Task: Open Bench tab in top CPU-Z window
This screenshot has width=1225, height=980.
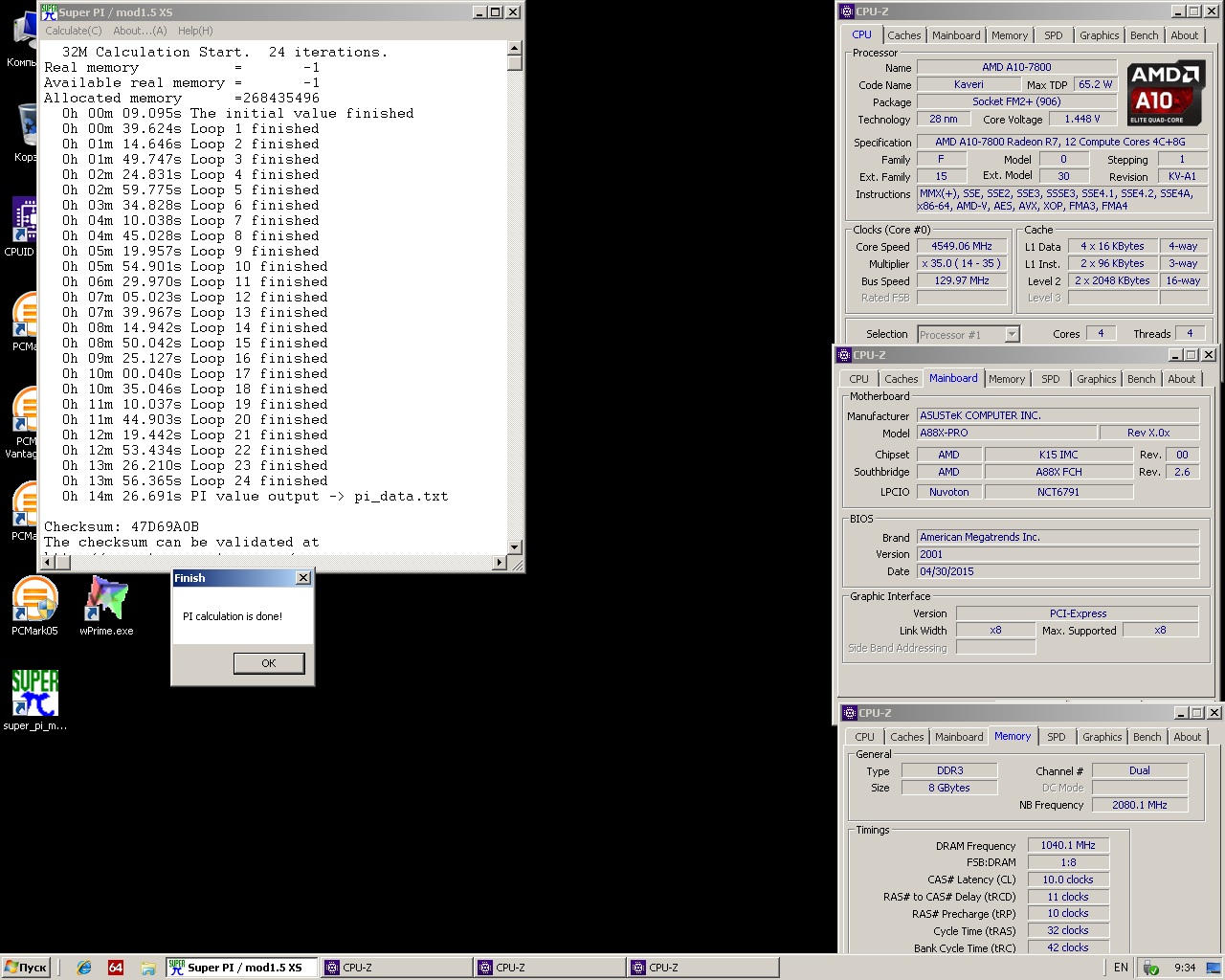Action: coord(1145,35)
